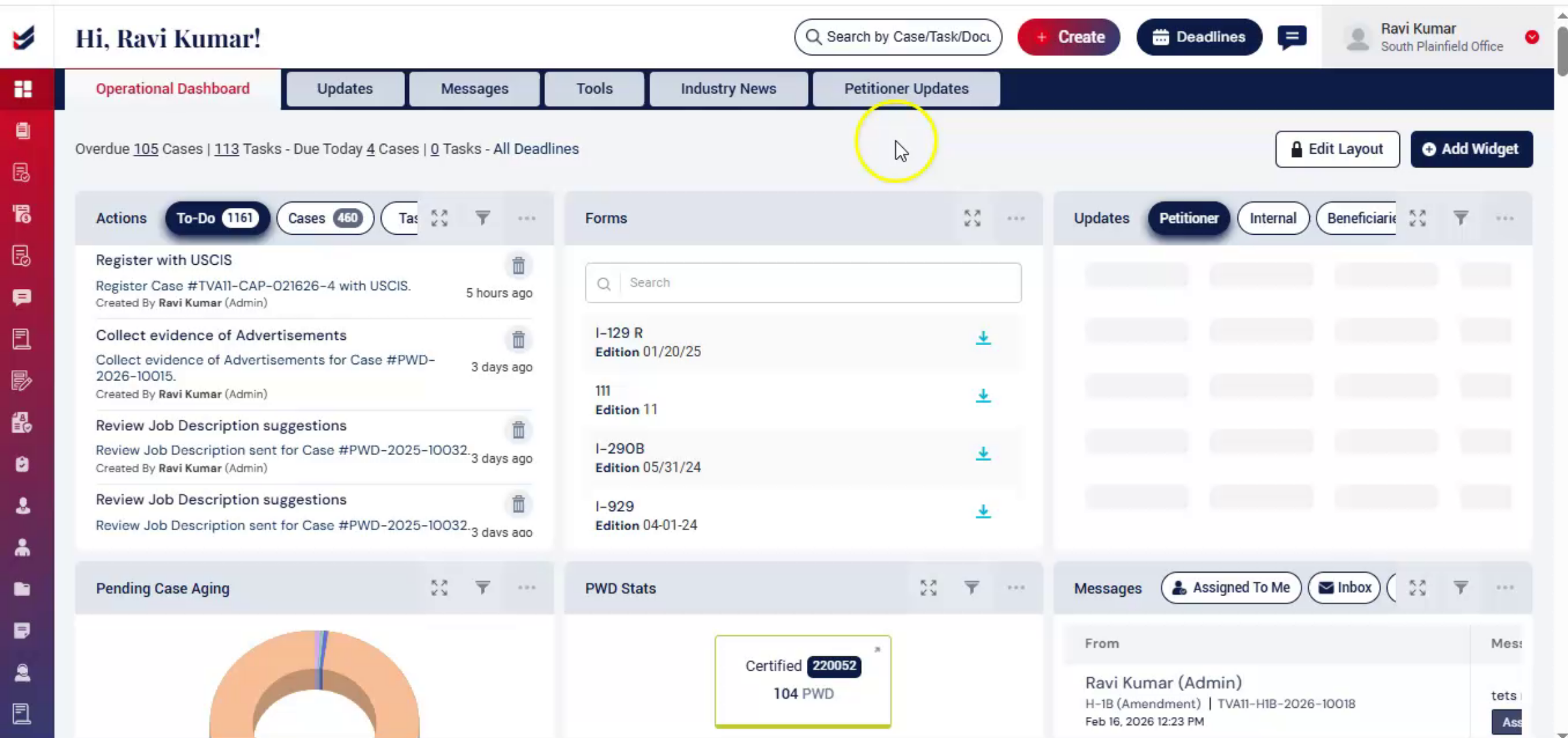The image size is (1568, 738).
Task: Open Register Case #TVA11-CAP-021626-4 link
Action: (x=253, y=286)
